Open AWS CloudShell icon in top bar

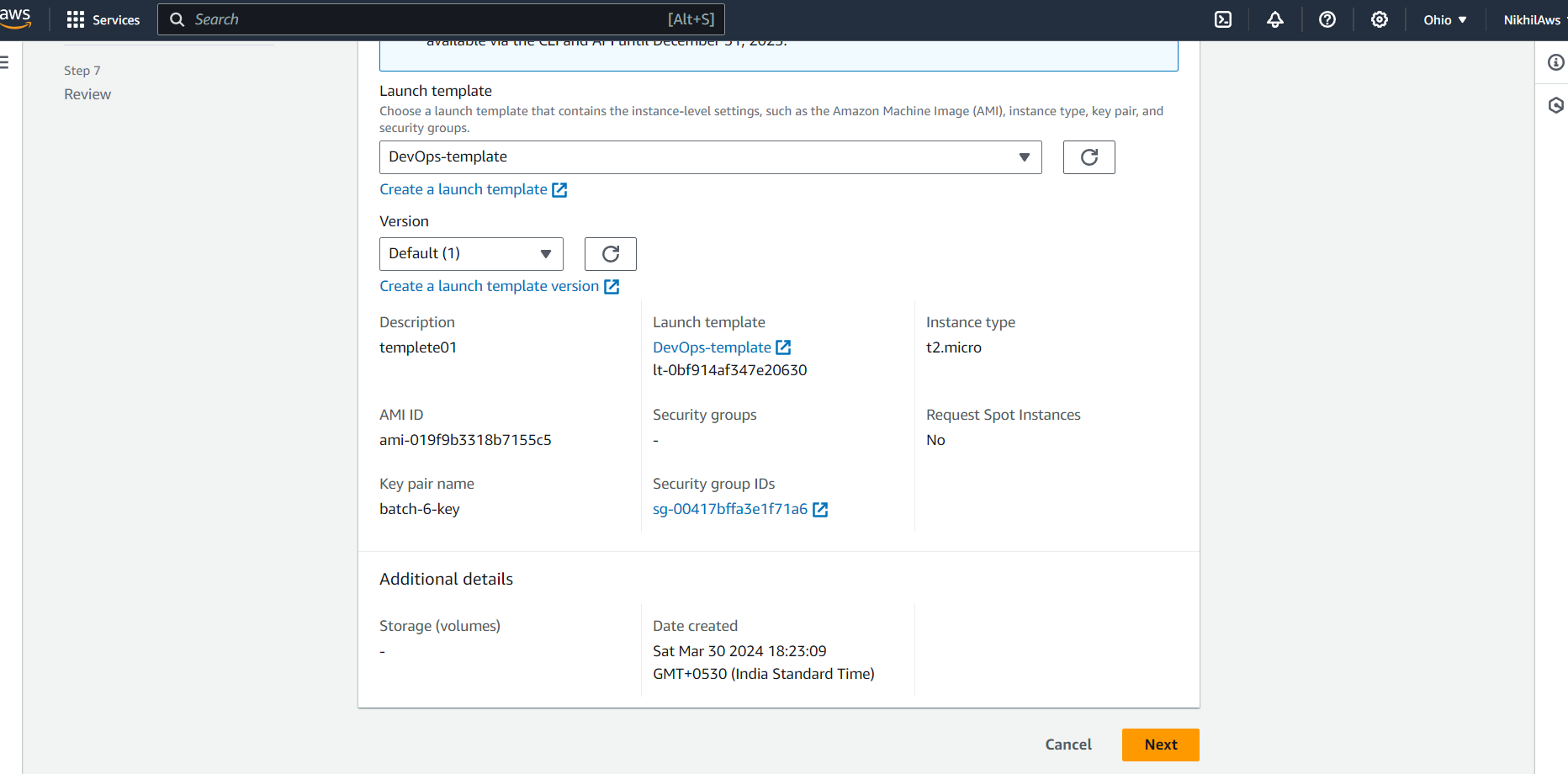(1223, 19)
